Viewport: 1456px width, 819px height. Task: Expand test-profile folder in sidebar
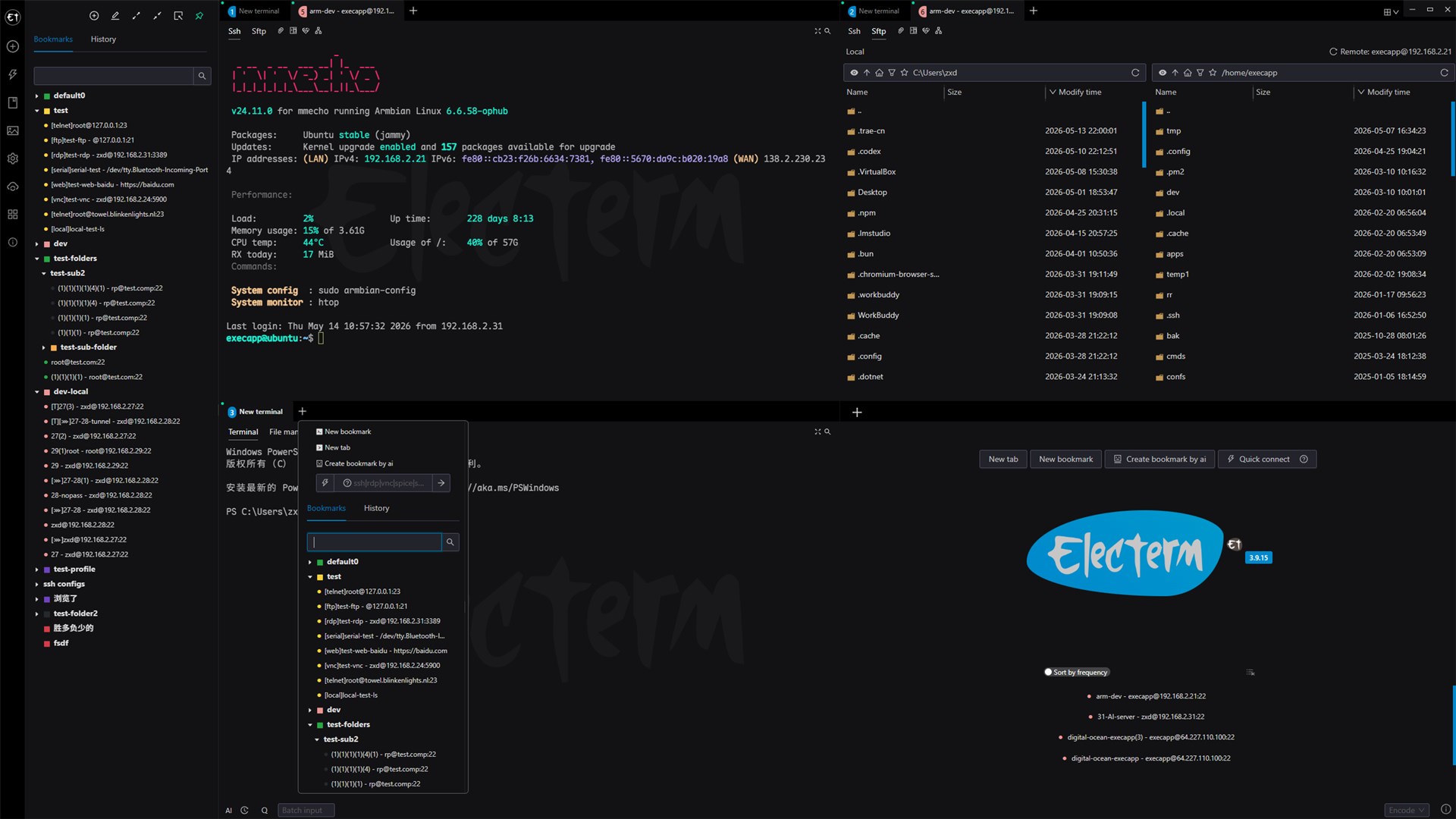tap(36, 570)
